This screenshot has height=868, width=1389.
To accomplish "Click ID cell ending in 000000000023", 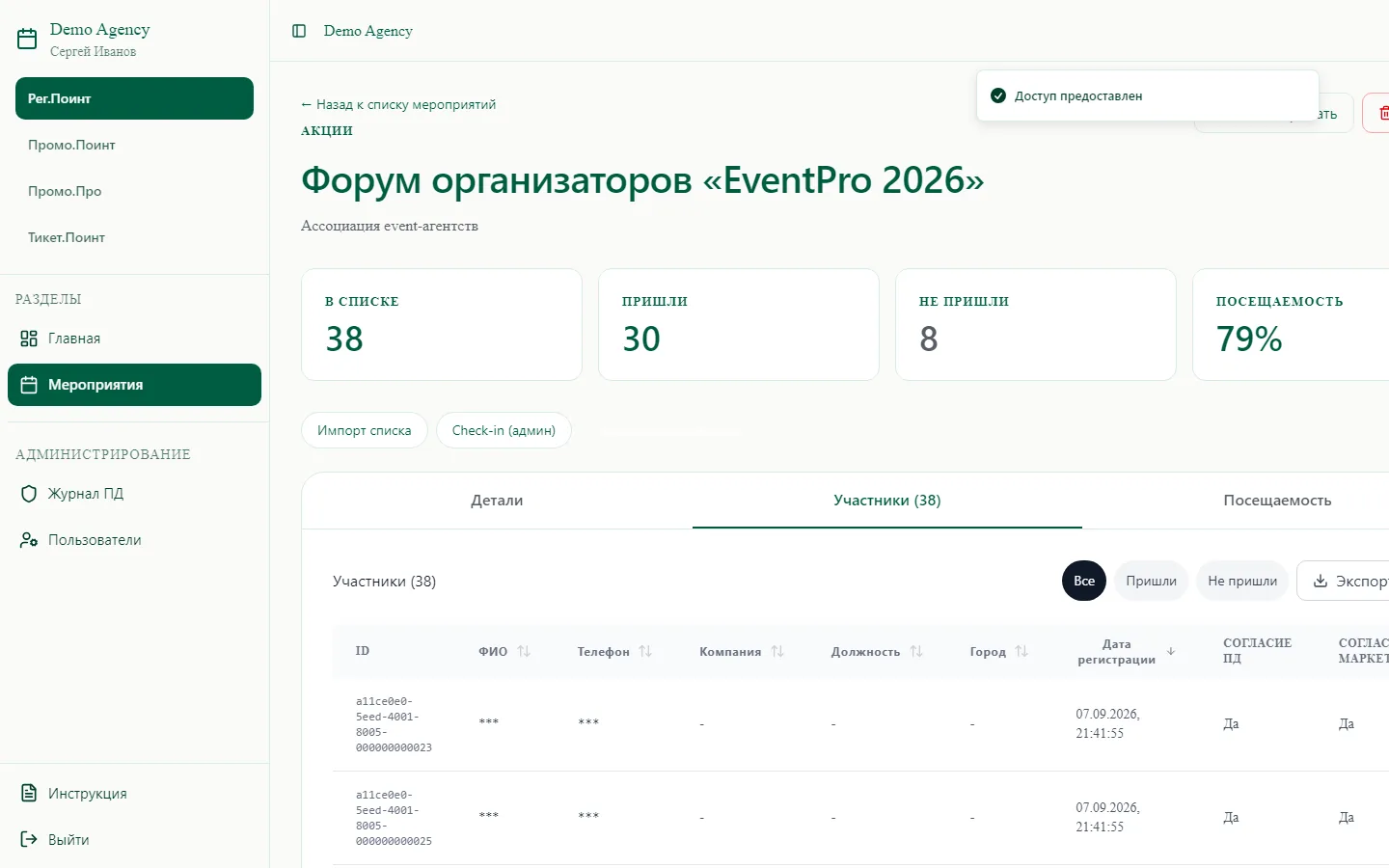I will tap(394, 724).
